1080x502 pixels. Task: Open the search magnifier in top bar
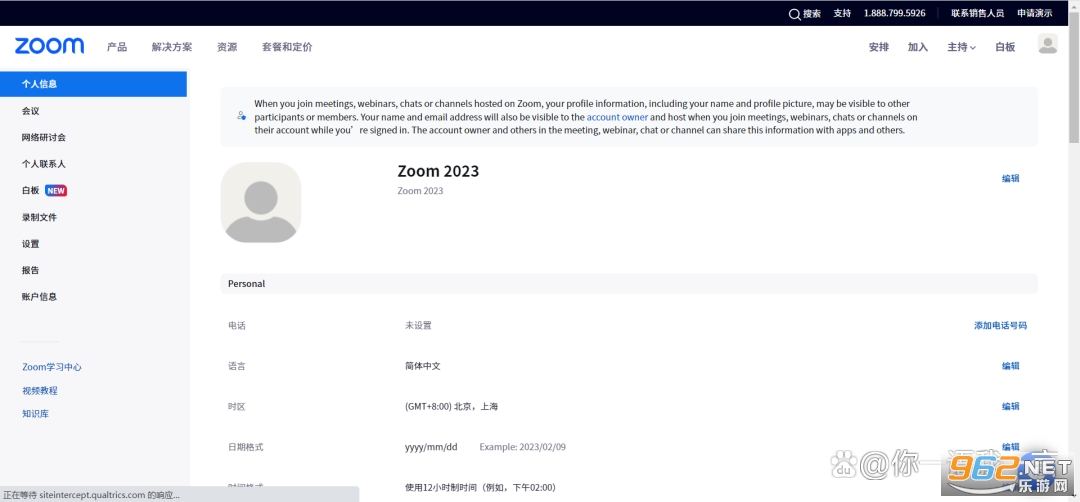coord(794,13)
